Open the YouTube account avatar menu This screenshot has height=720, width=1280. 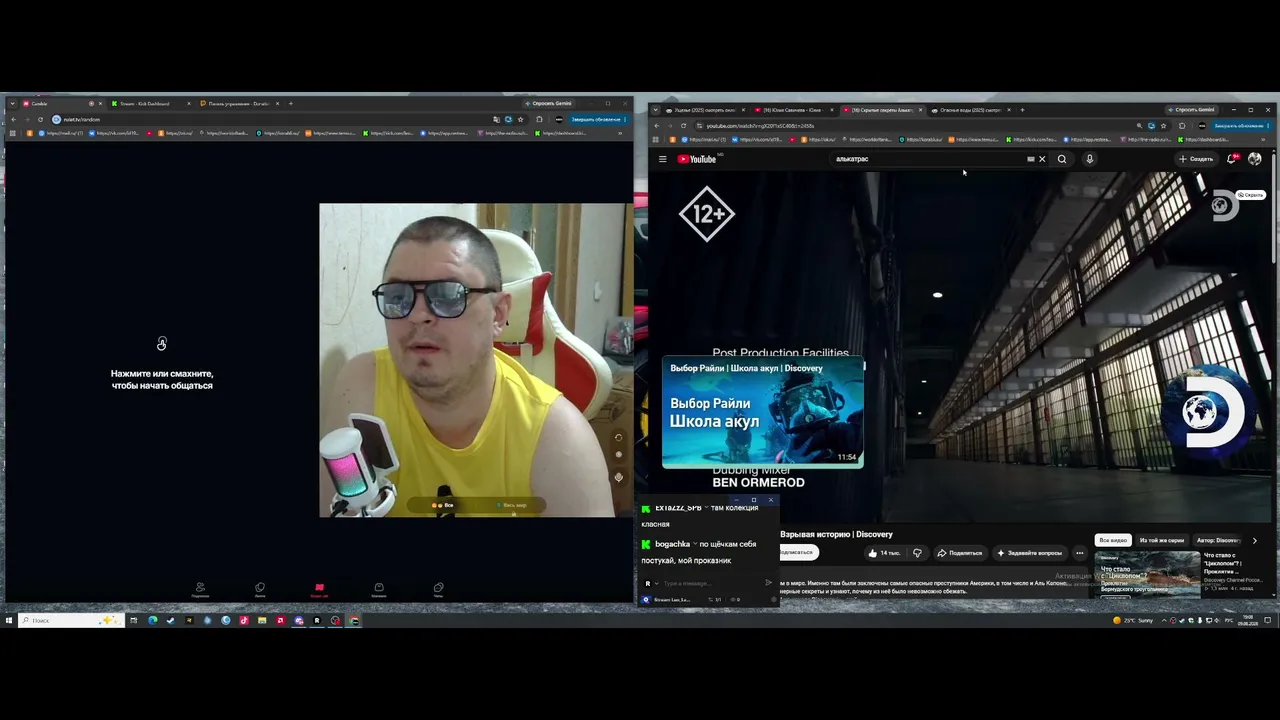click(1255, 159)
